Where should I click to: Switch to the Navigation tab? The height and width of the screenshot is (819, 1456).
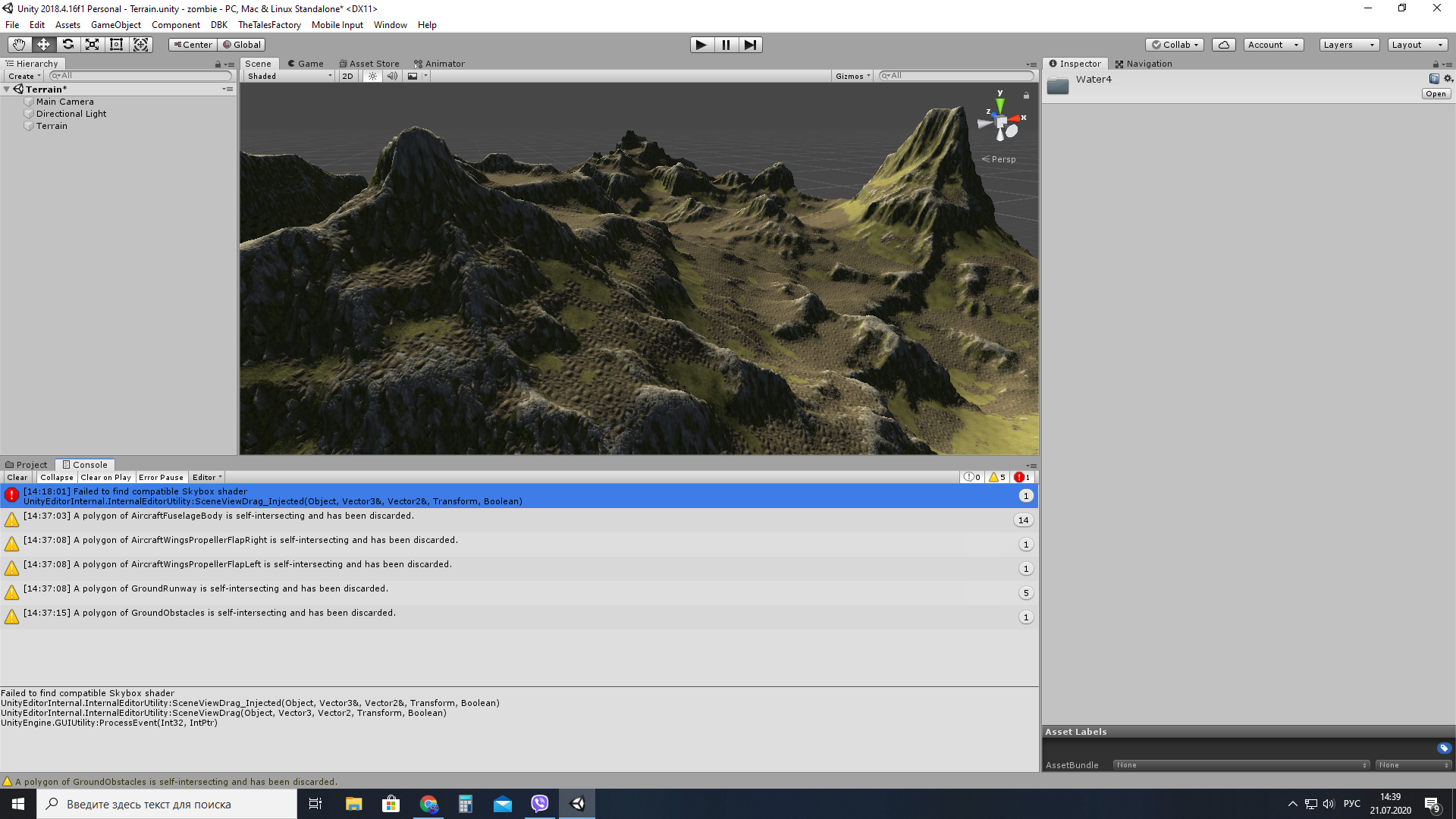[1144, 64]
